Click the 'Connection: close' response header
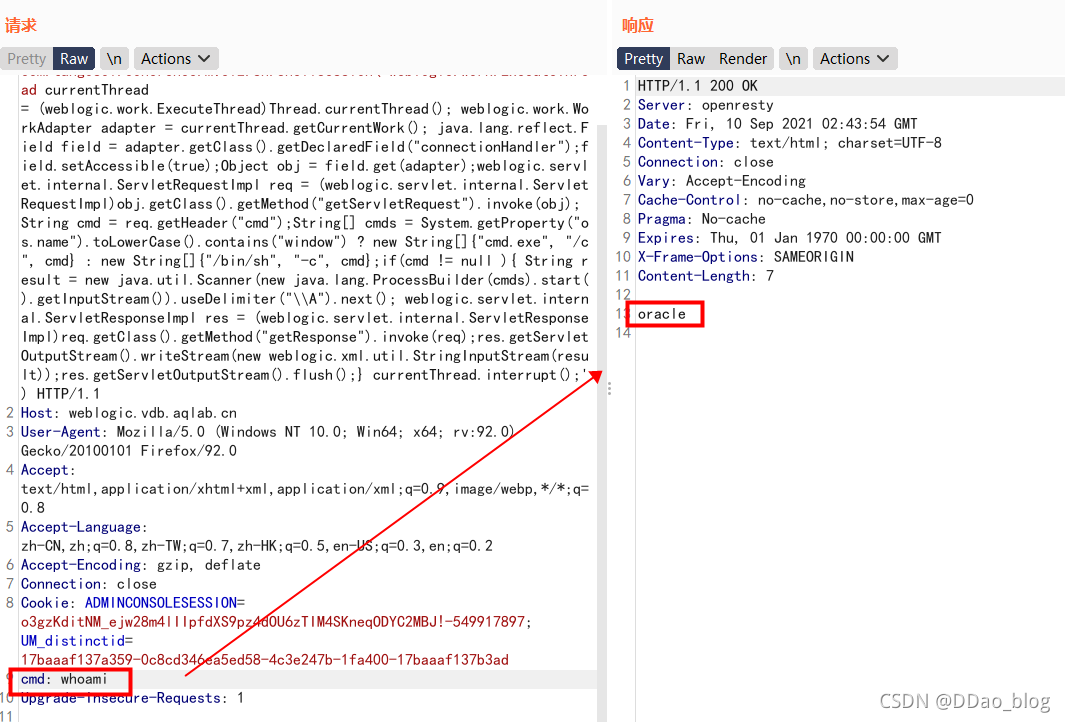This screenshot has height=722, width=1065. (705, 162)
